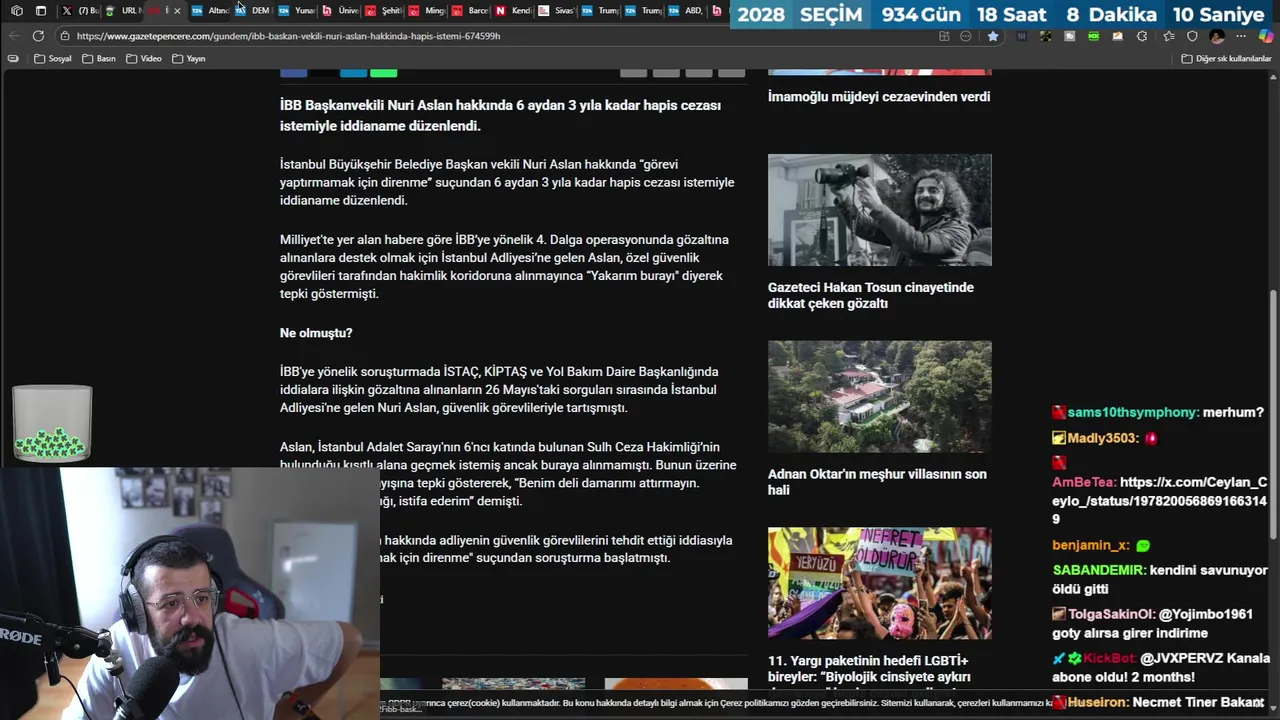1280x720 pixels.
Task: Expand Diğer sık kullanılanlar folder
Action: [1226, 59]
